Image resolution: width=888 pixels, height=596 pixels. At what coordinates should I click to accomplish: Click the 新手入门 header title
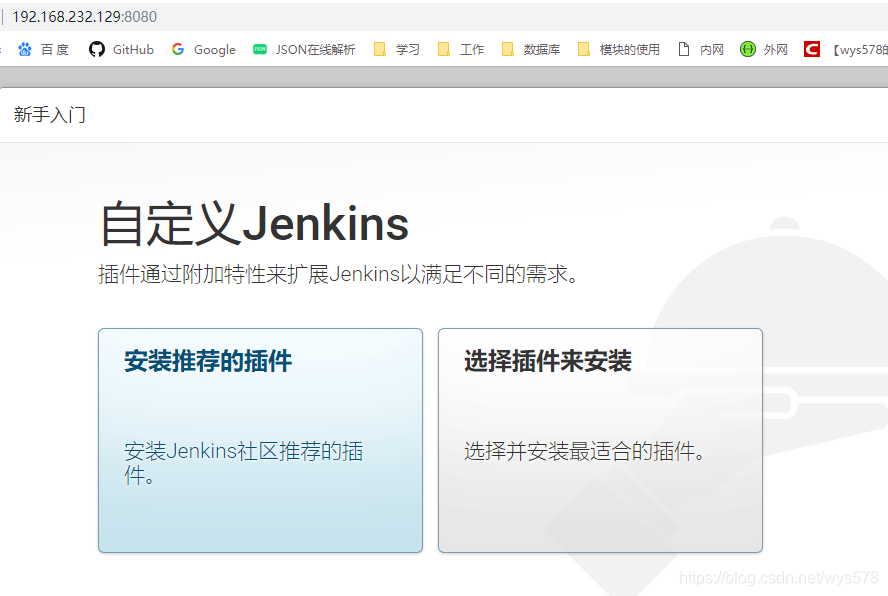50,114
